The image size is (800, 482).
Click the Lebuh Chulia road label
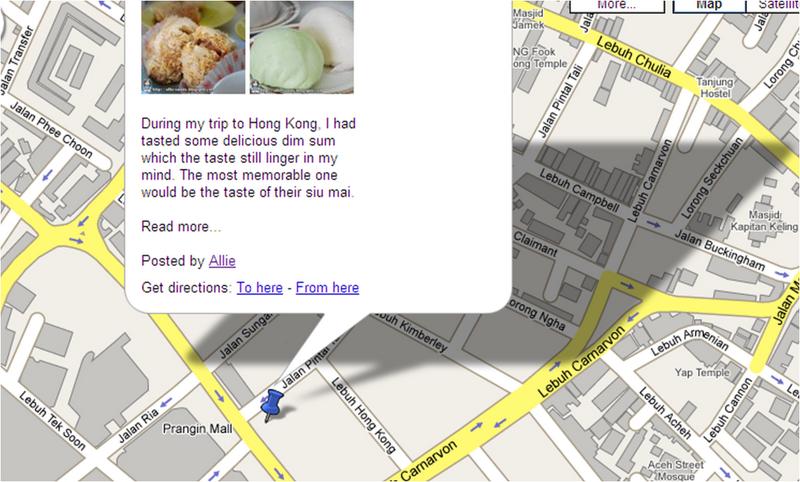(633, 57)
